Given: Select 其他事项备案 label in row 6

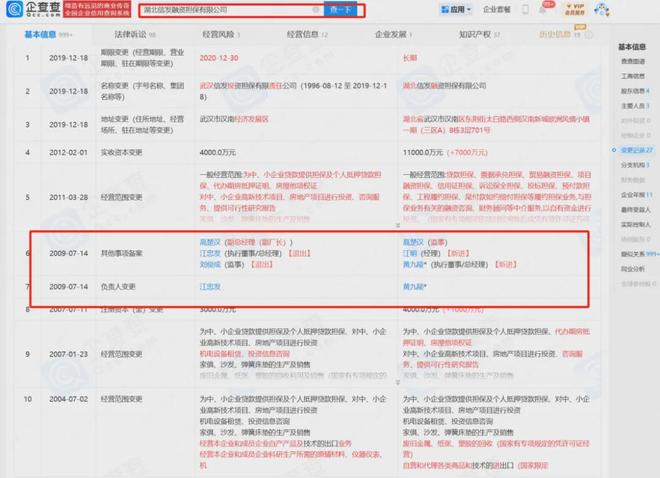Looking at the screenshot, I should coord(121,253).
